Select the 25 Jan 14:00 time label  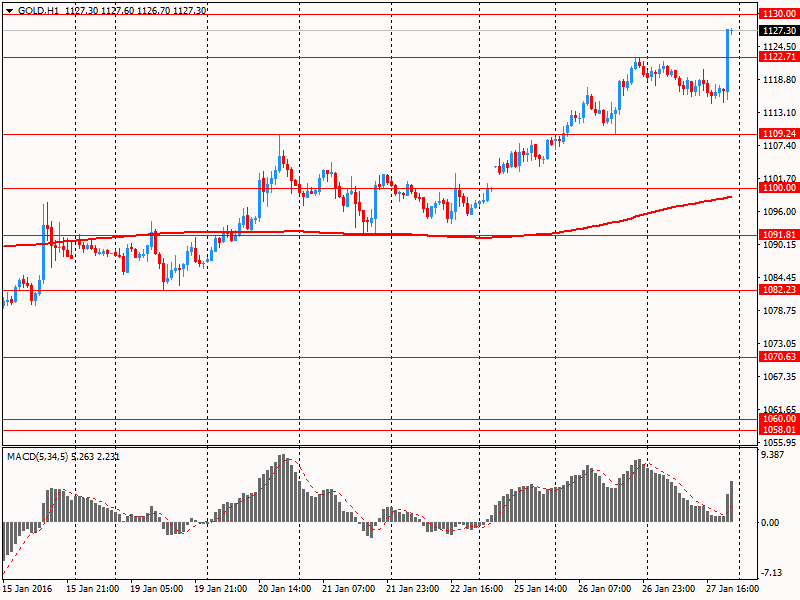tap(542, 589)
